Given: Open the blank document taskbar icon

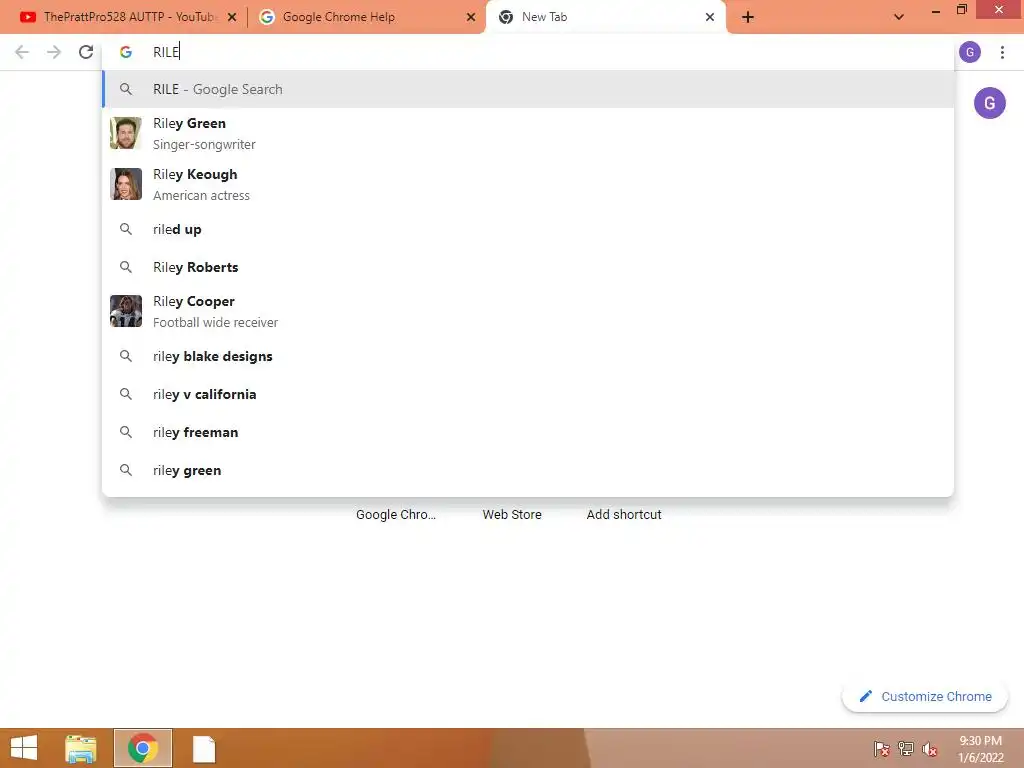Looking at the screenshot, I should click(x=204, y=748).
